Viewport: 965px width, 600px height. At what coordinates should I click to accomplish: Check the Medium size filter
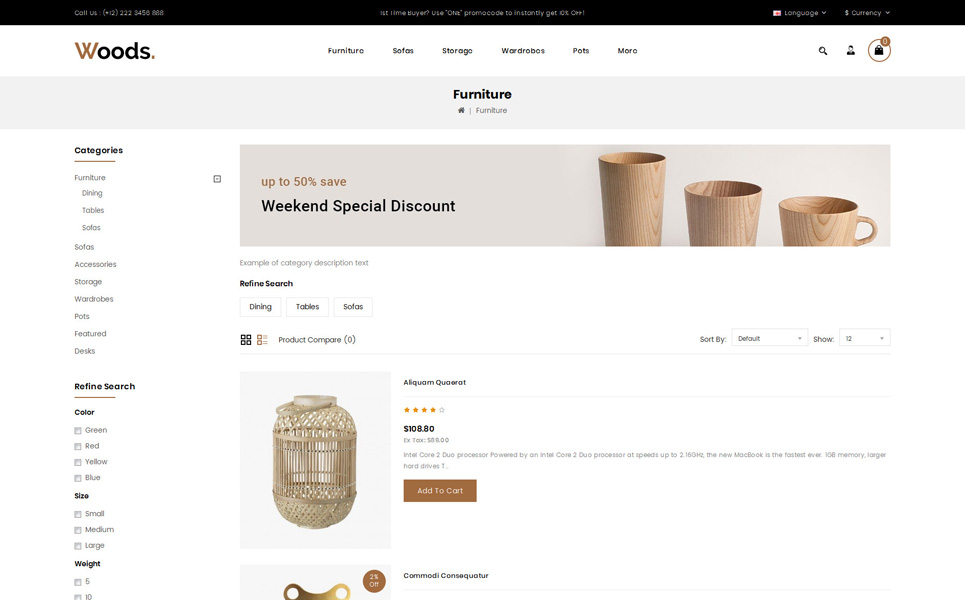(x=78, y=530)
